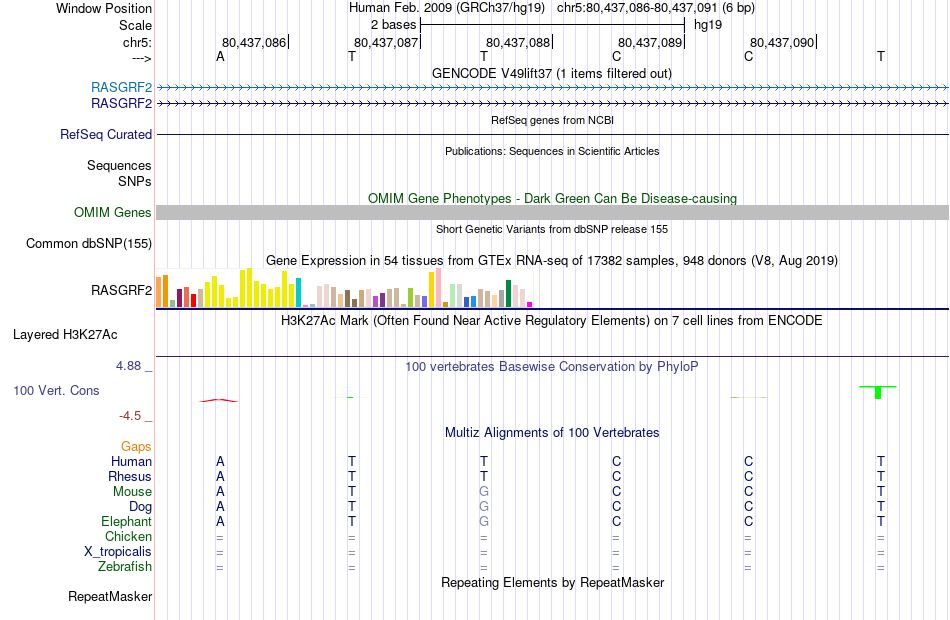
Task: Click the magenta last bar in GTEx chart
Action: (530, 305)
